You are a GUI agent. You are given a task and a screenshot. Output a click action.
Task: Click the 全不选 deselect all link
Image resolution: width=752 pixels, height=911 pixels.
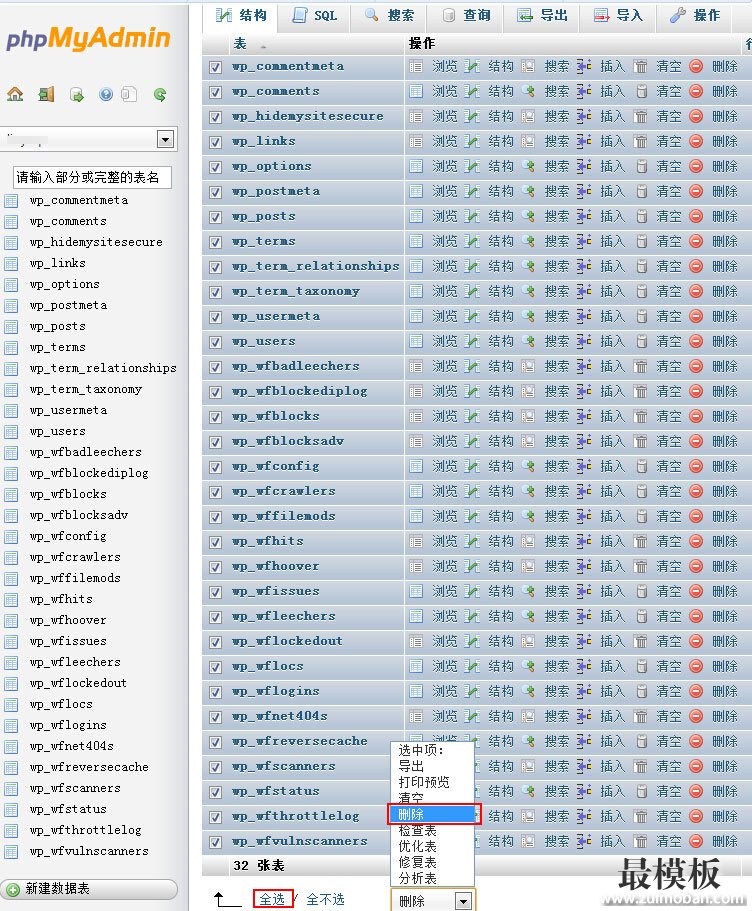[x=325, y=899]
